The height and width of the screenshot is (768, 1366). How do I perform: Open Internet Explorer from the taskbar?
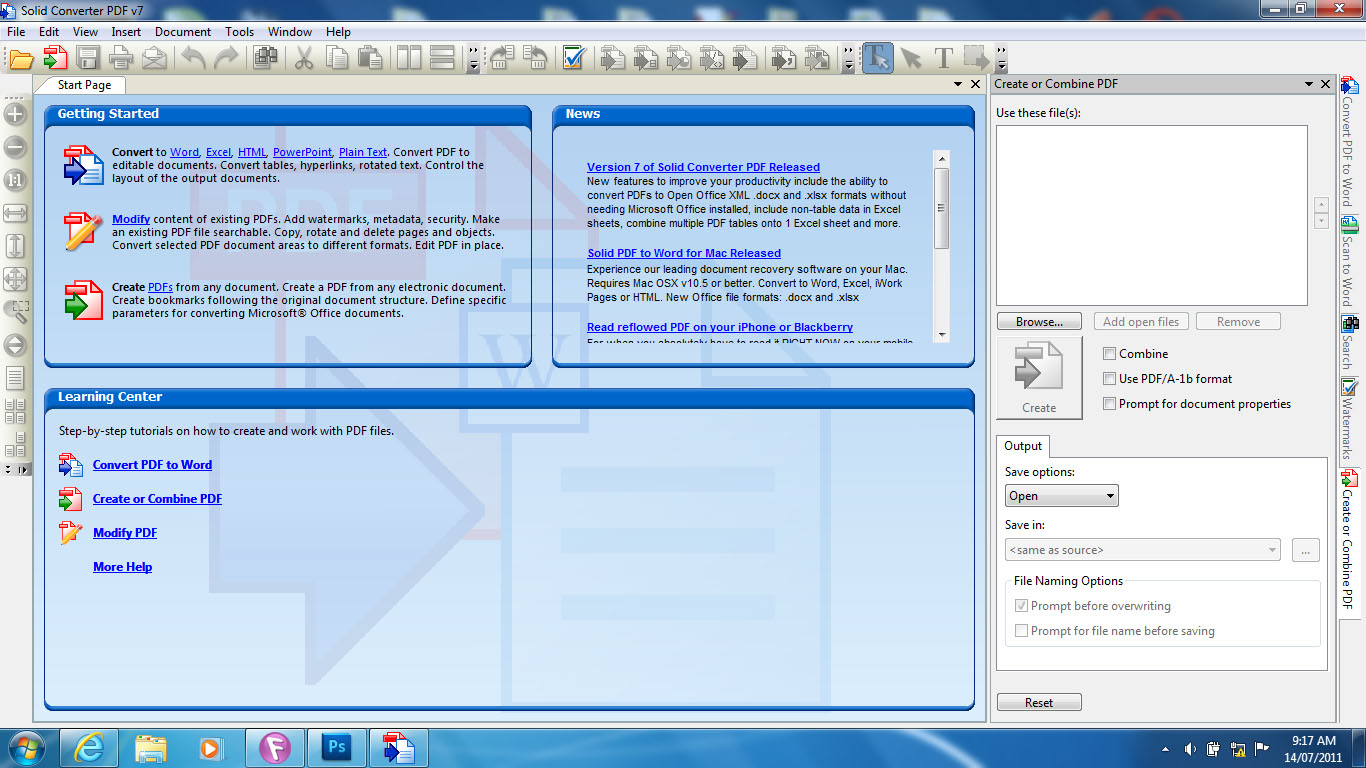click(90, 747)
